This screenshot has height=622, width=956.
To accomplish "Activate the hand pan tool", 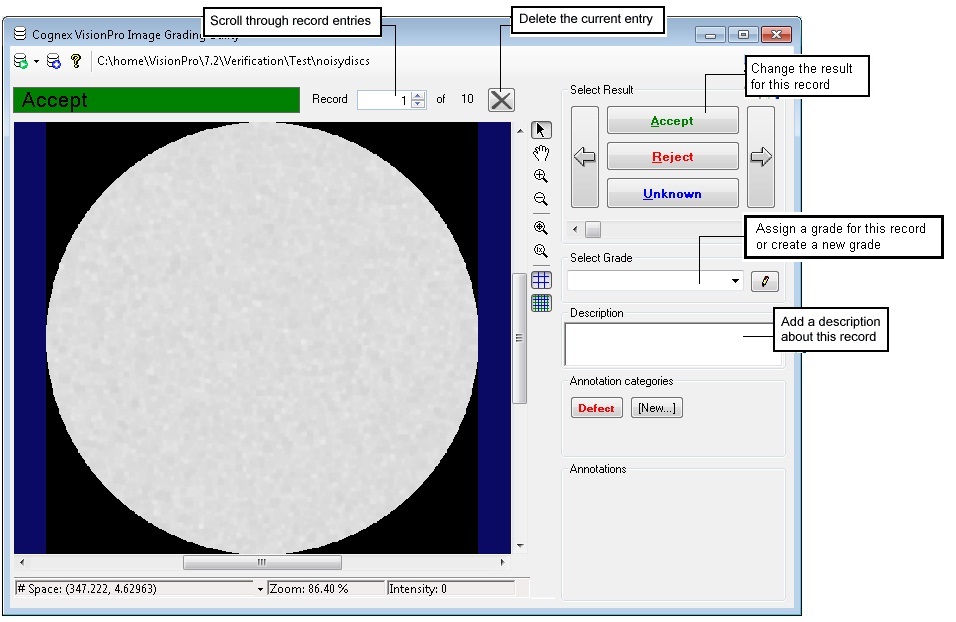I will pos(541,152).
